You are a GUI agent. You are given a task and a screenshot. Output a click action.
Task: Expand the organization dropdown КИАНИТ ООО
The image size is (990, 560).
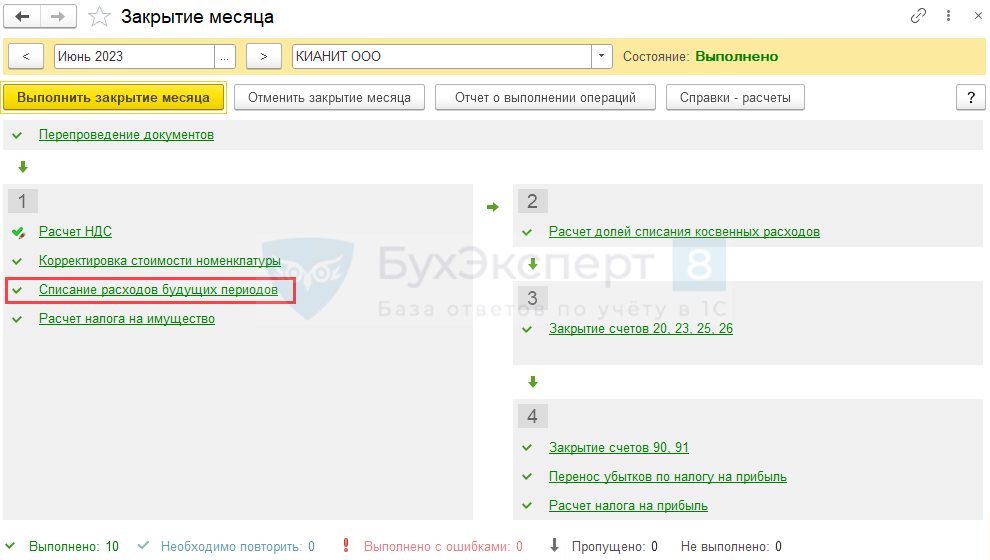coord(602,57)
